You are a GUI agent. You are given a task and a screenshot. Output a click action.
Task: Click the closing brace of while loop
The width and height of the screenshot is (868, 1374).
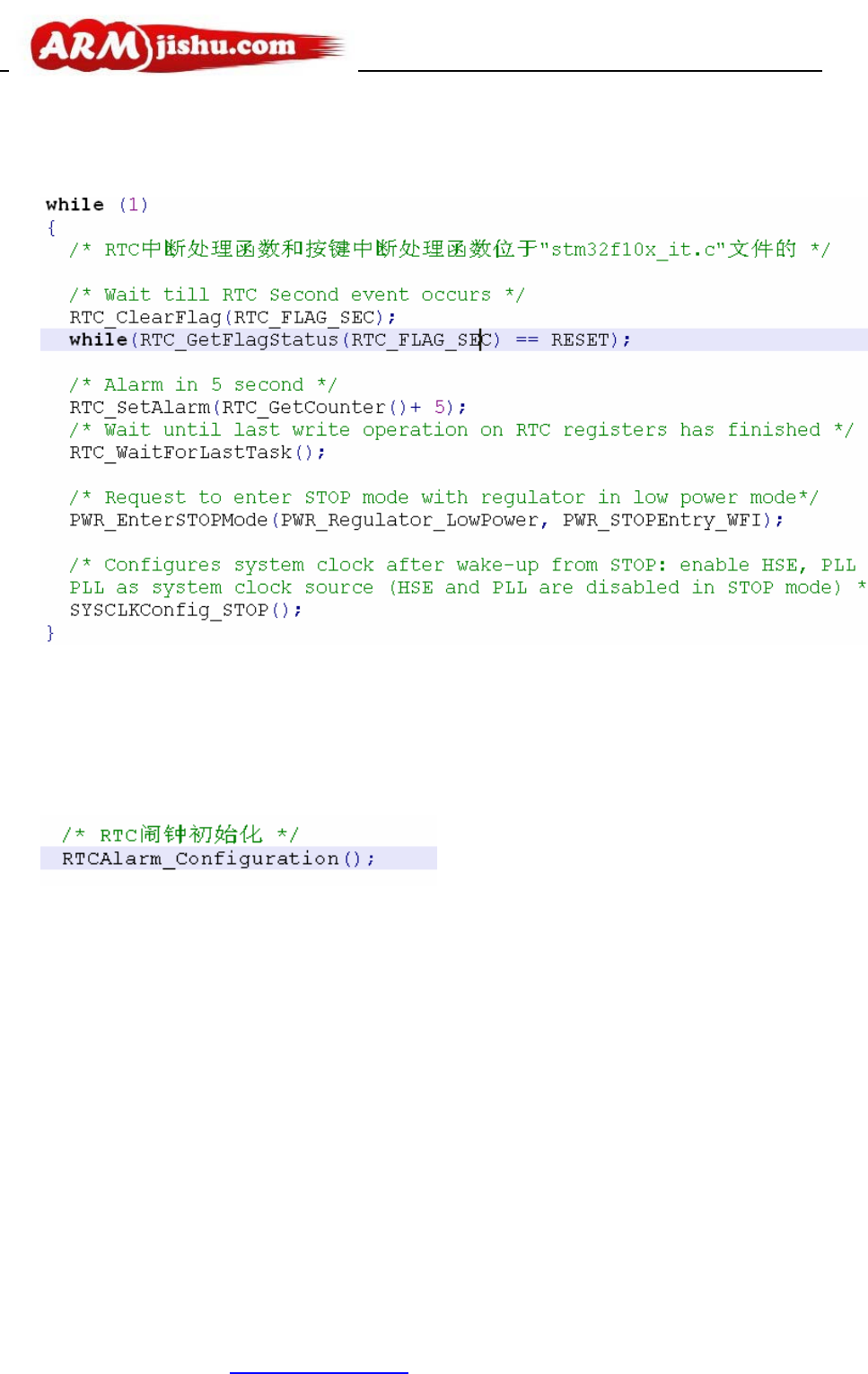[50, 633]
